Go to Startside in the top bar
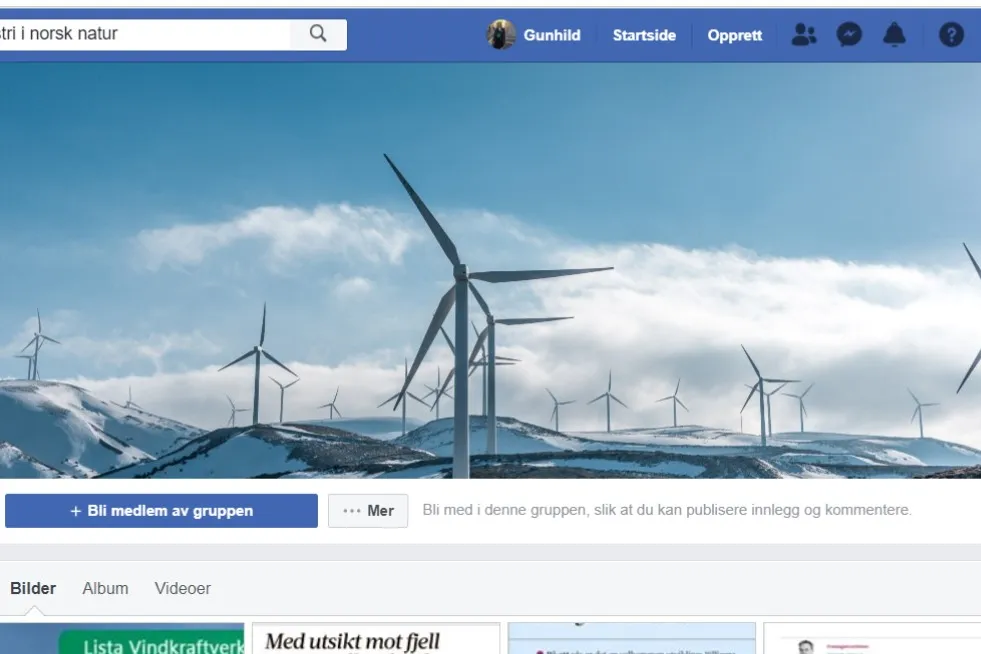 644,35
